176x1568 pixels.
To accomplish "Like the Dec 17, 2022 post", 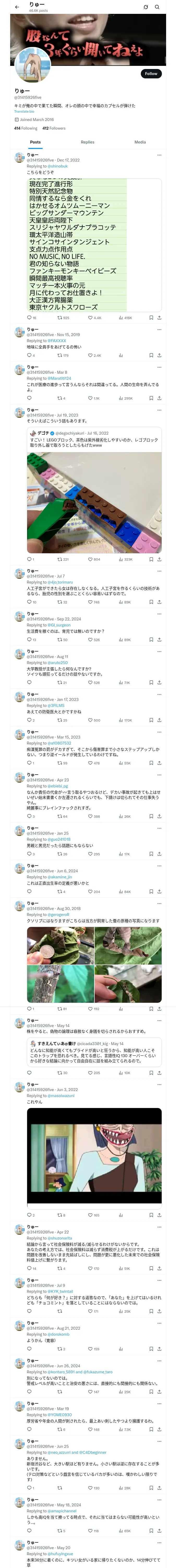I will (90, 318).
